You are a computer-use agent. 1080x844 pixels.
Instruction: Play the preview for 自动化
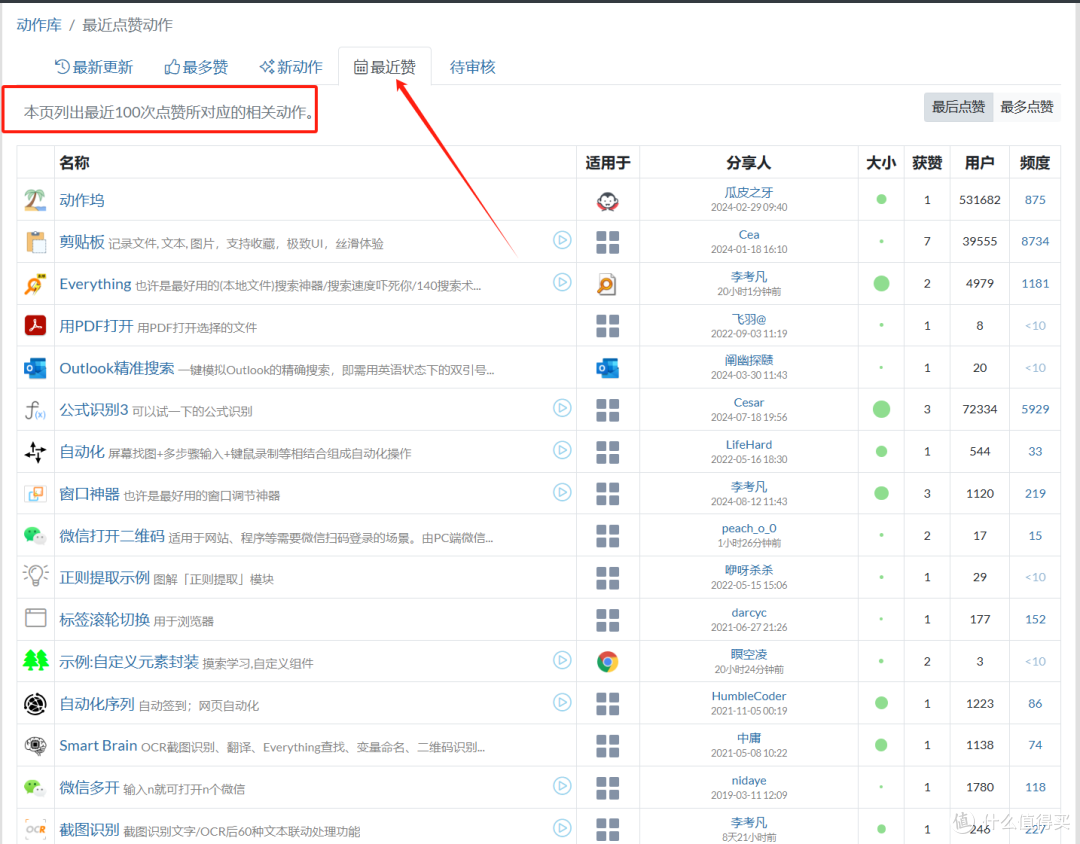pos(562,450)
